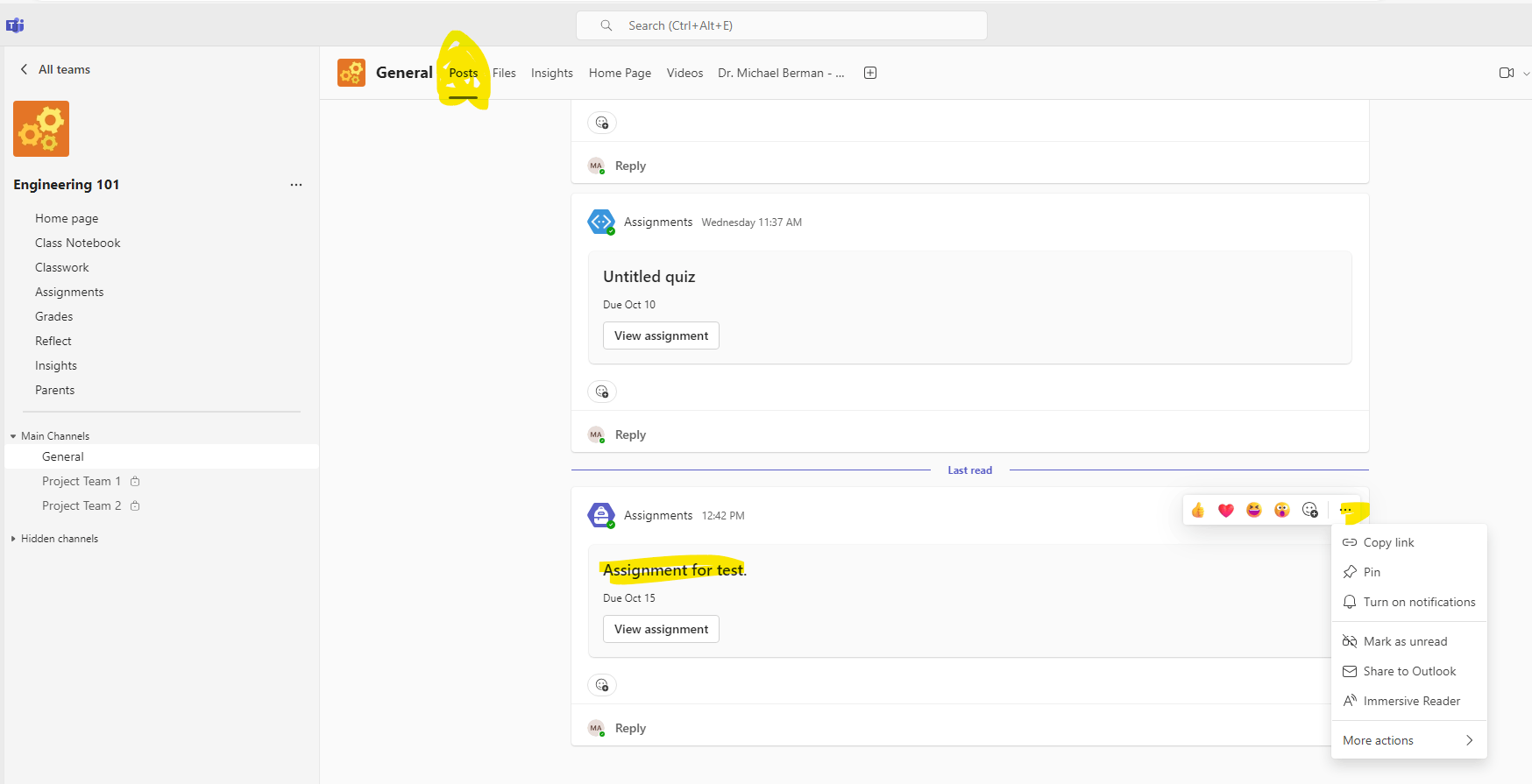
Task: React with thumbs up emoji
Action: point(1198,510)
